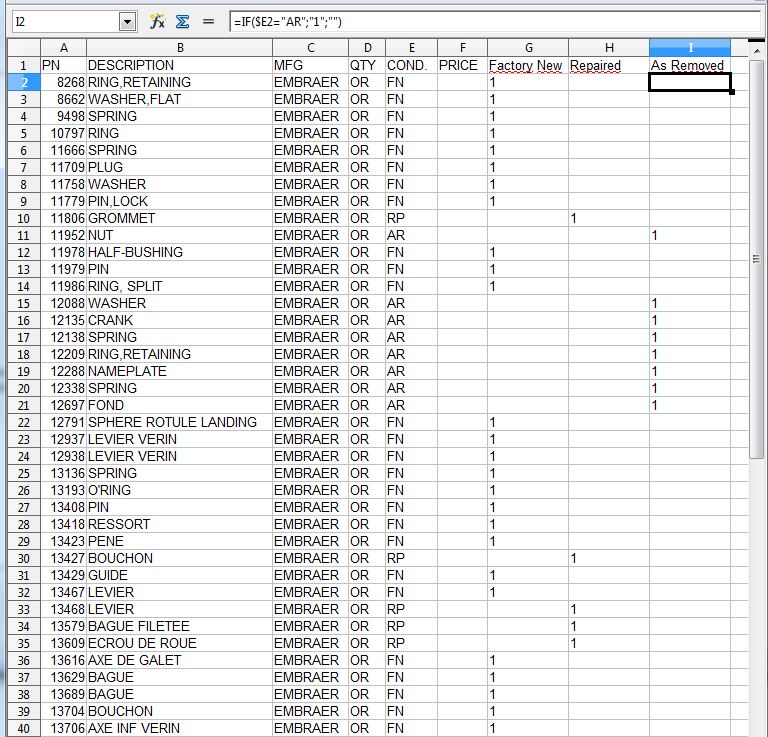Click the GUIDE description cell

tap(179, 575)
